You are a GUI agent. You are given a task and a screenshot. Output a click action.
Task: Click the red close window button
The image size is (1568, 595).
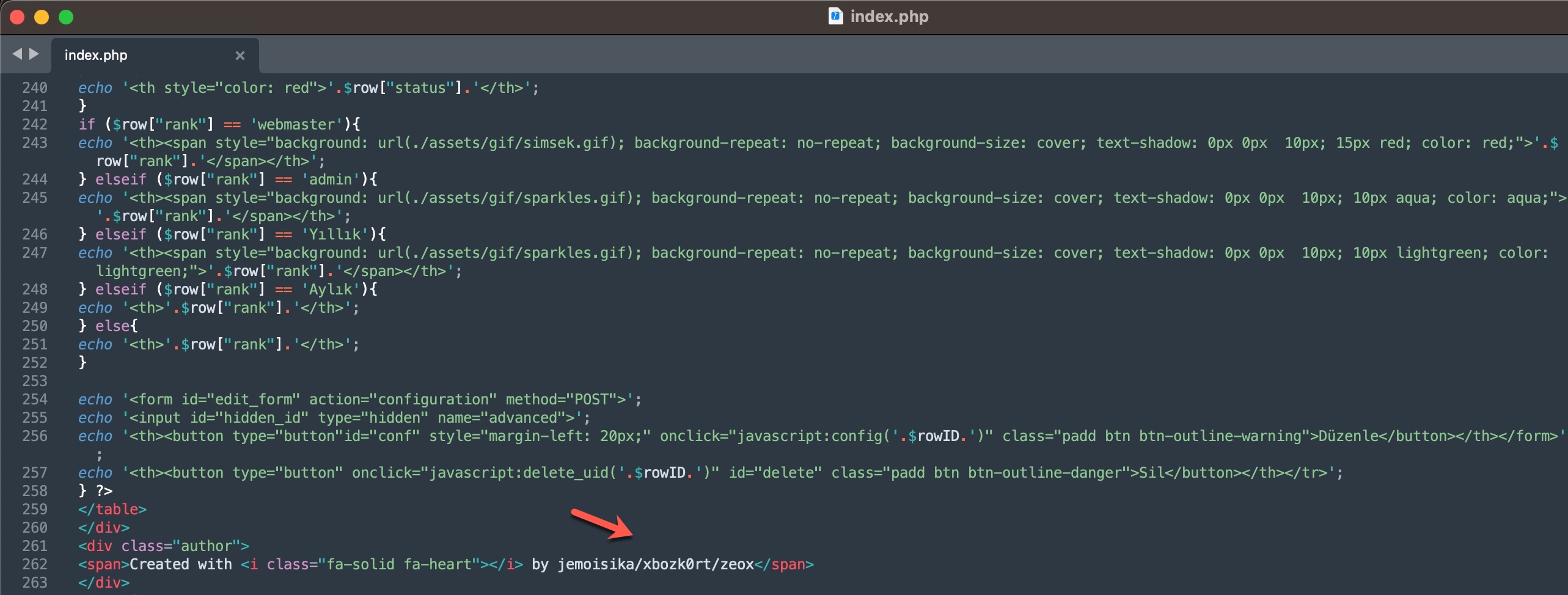(x=17, y=17)
